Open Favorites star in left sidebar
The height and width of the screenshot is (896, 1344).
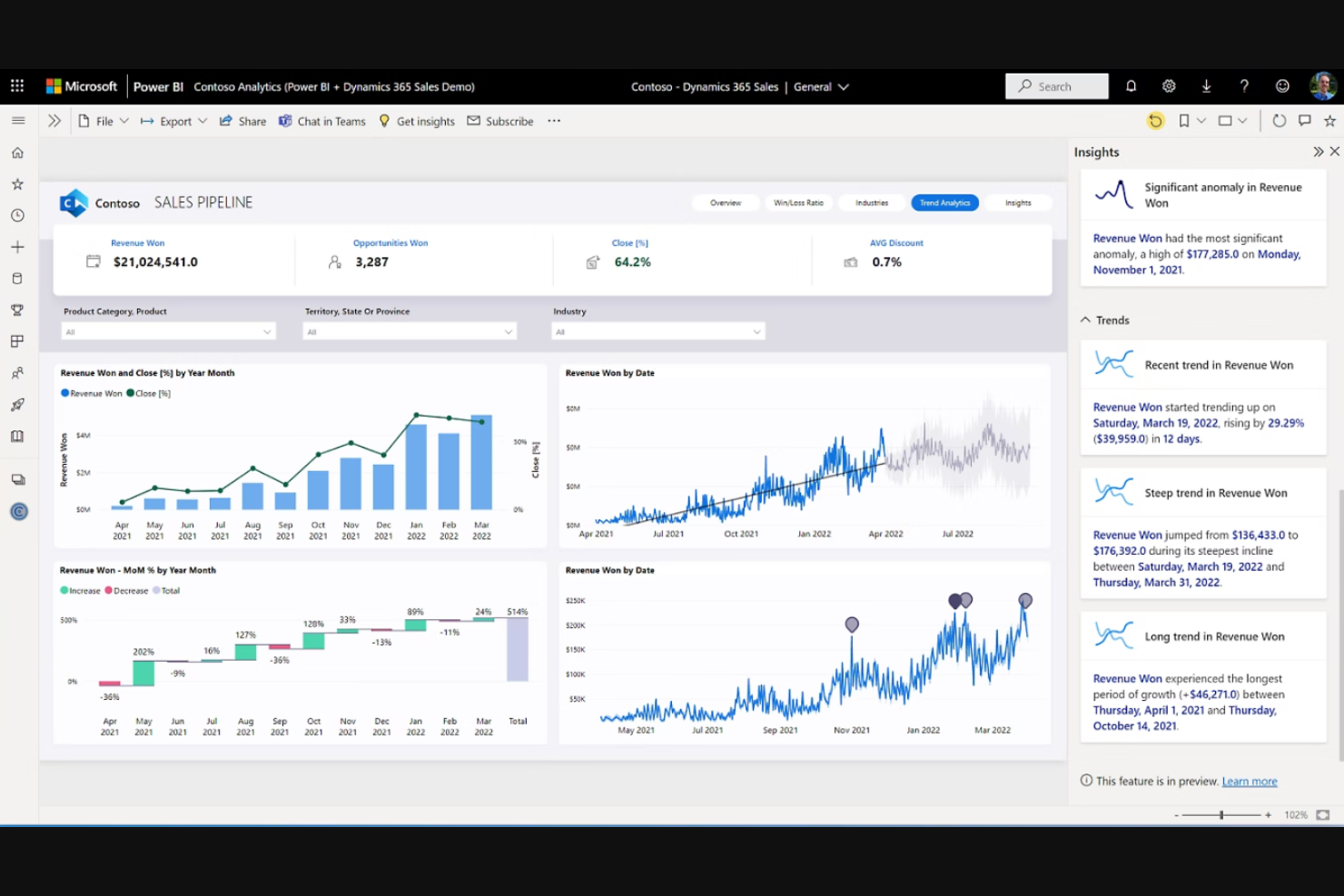(17, 184)
